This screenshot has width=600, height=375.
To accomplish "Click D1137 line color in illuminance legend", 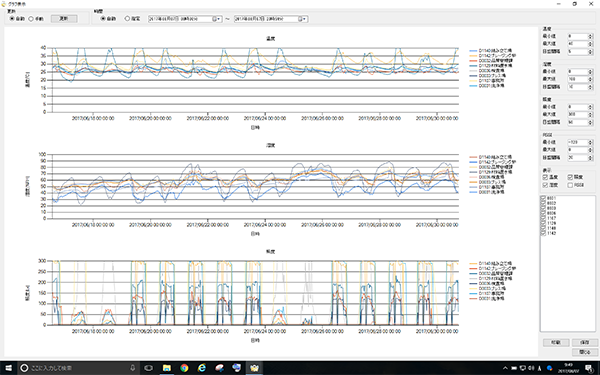I will point(473,293).
